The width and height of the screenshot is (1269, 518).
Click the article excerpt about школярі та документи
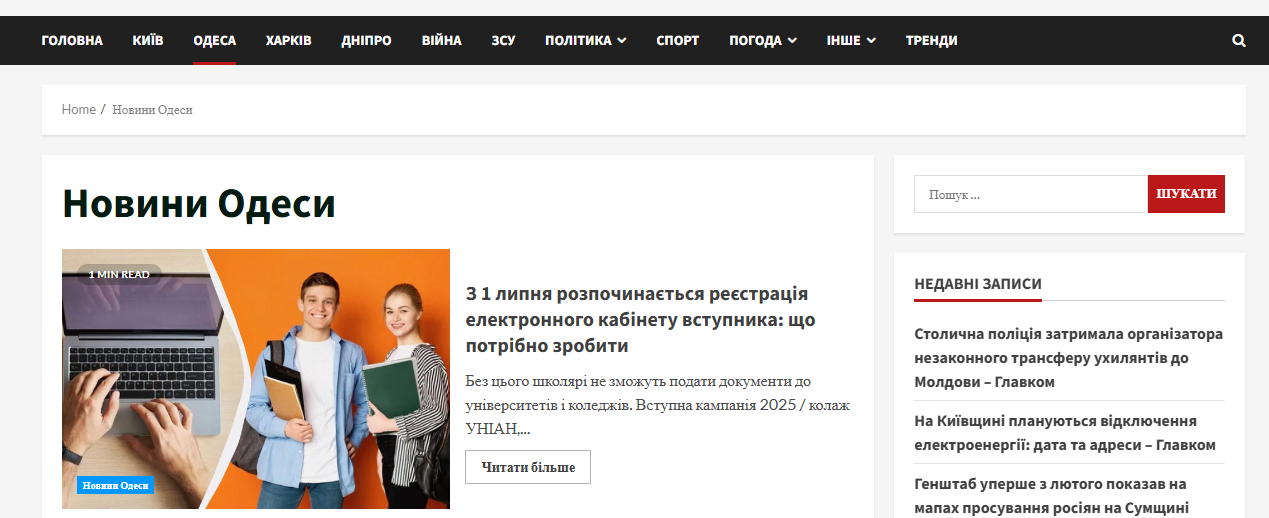657,405
